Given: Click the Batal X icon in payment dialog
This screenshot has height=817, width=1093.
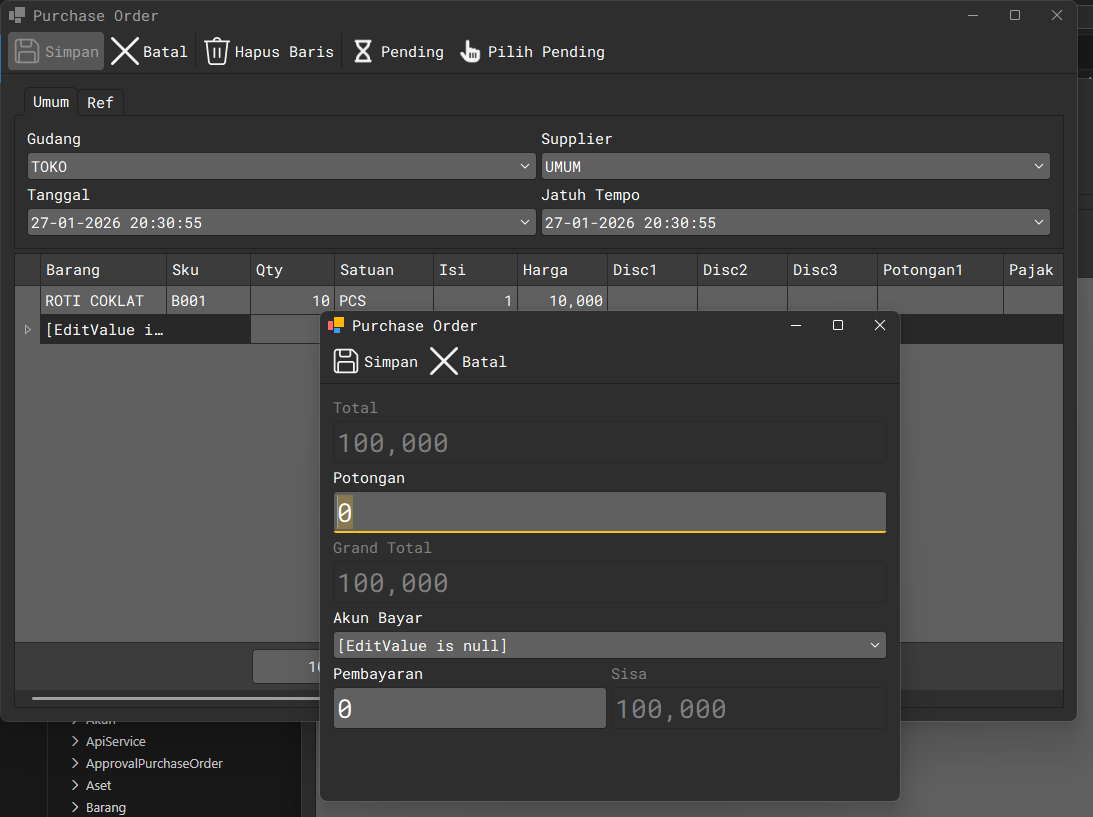Looking at the screenshot, I should point(443,362).
